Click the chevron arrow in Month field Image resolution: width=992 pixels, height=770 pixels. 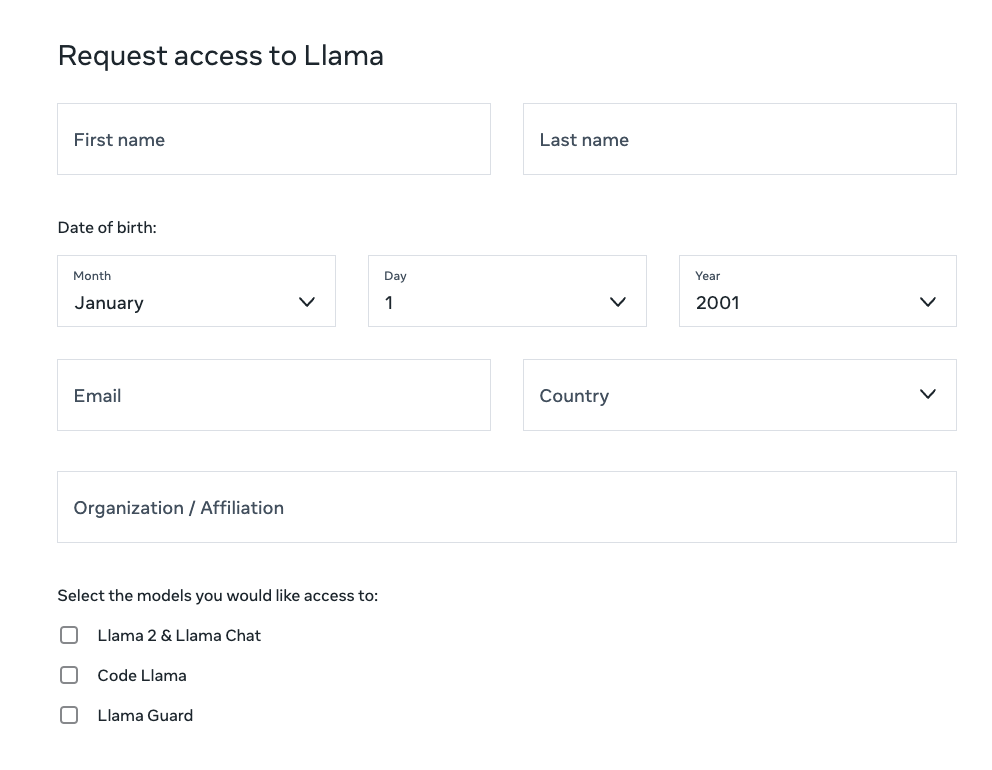tap(307, 302)
